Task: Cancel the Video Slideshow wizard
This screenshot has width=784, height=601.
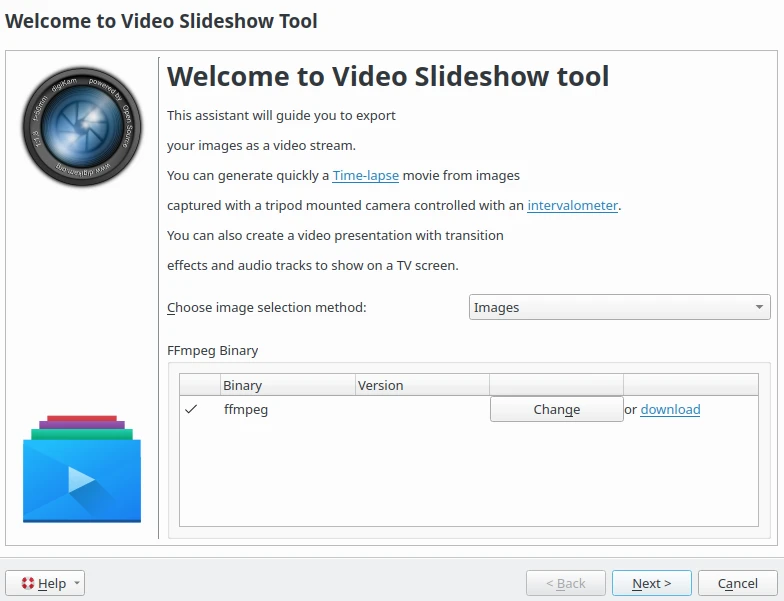Action: pyautogui.click(x=737, y=583)
